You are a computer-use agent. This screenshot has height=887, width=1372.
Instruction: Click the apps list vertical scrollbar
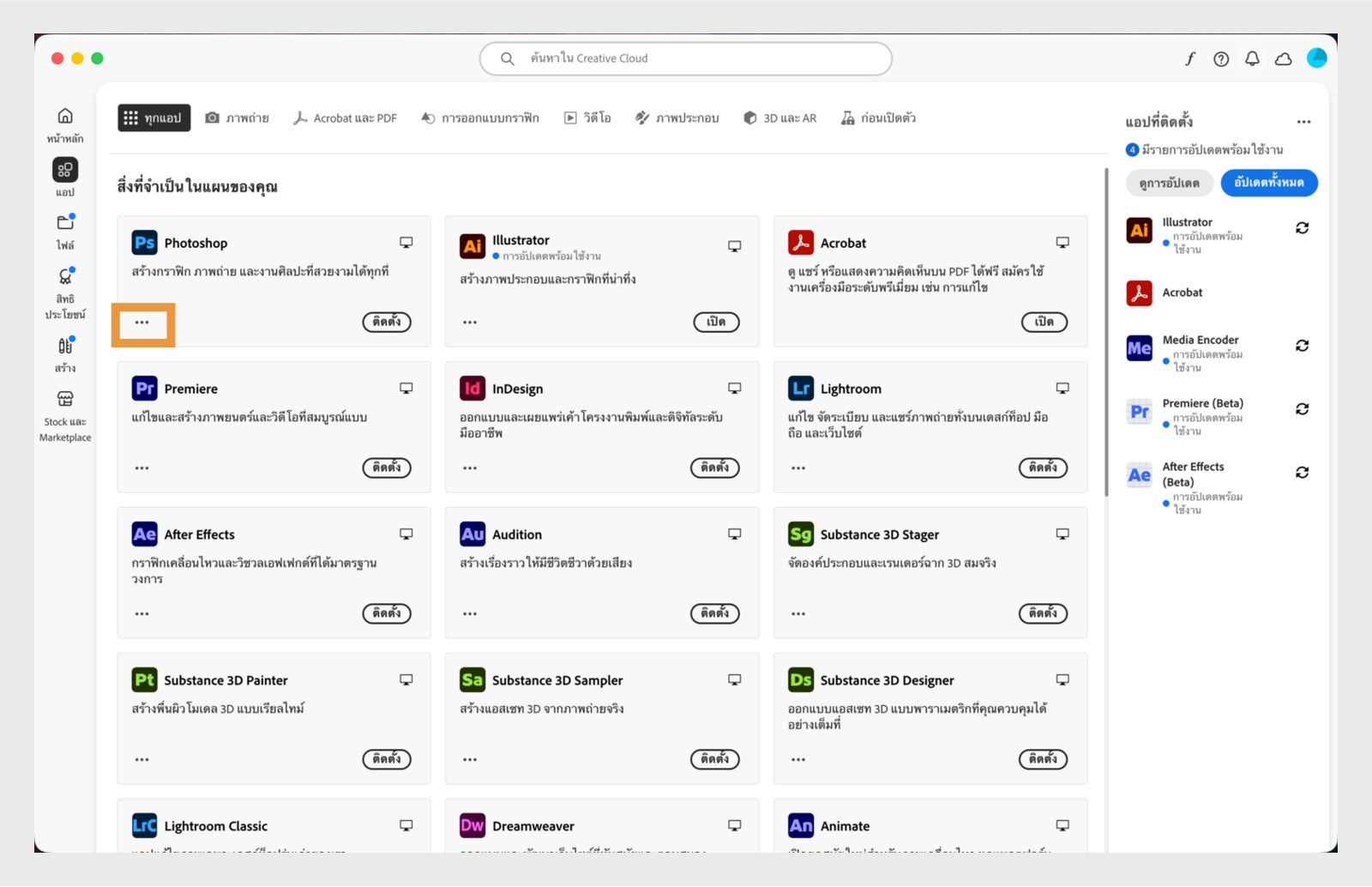(x=1106, y=331)
